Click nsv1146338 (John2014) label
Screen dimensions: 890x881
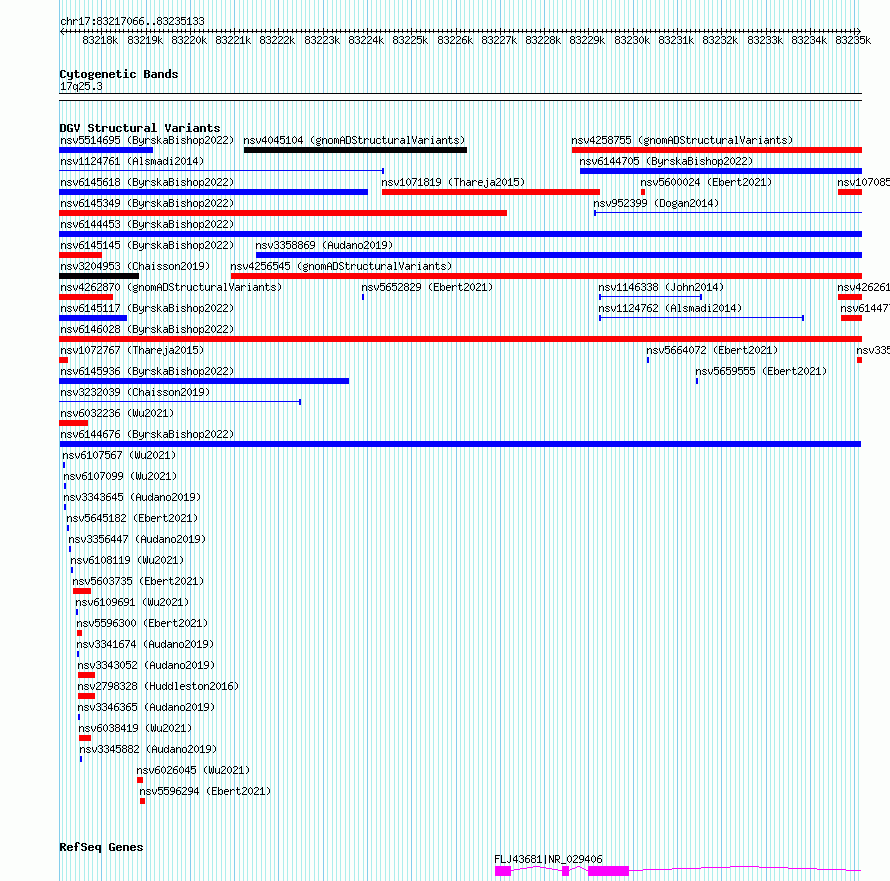click(x=661, y=287)
